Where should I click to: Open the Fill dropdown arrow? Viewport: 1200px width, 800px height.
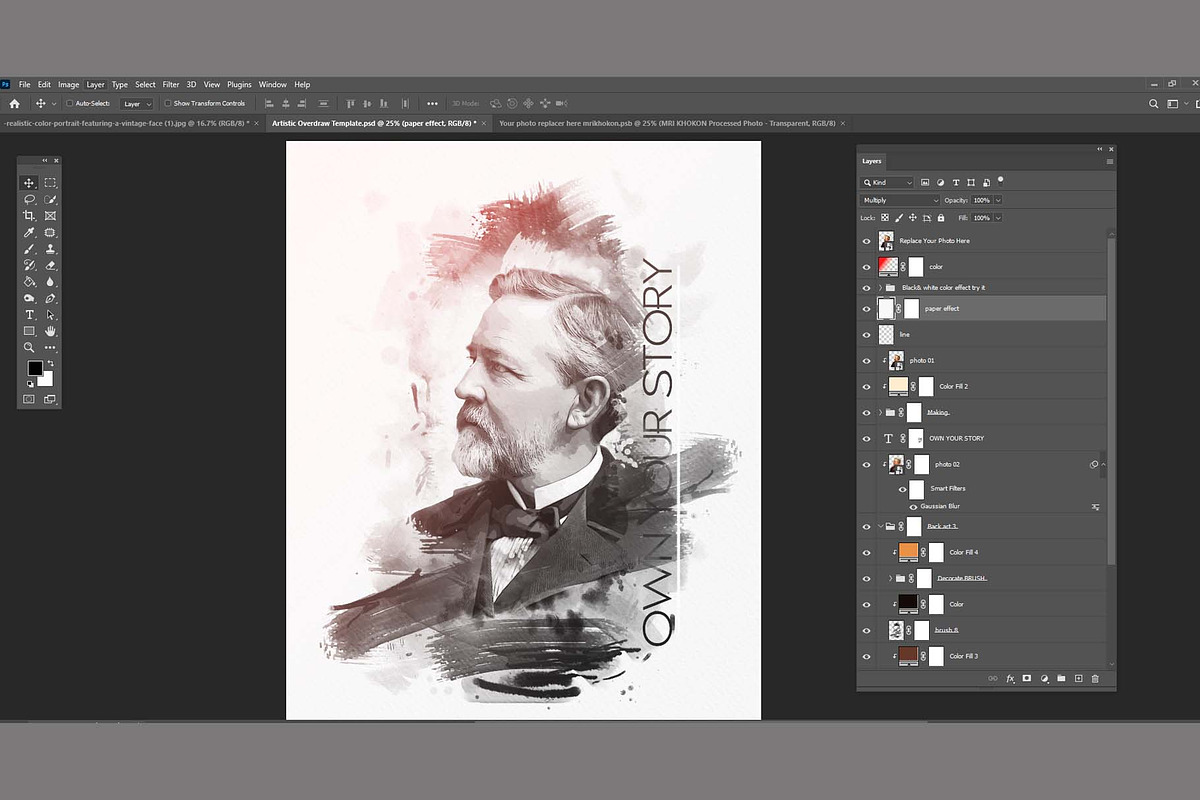tap(998, 217)
